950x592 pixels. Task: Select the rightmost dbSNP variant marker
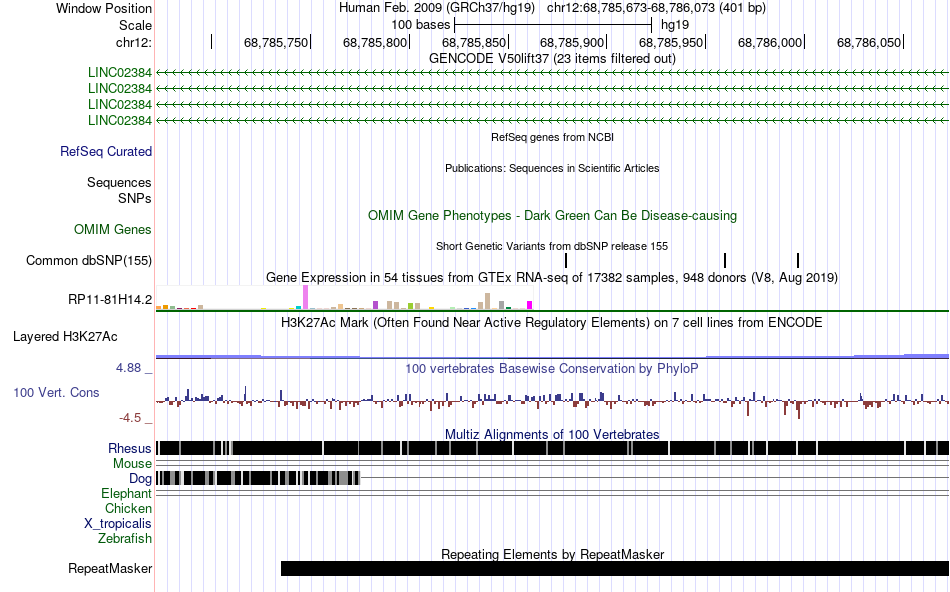(x=798, y=261)
